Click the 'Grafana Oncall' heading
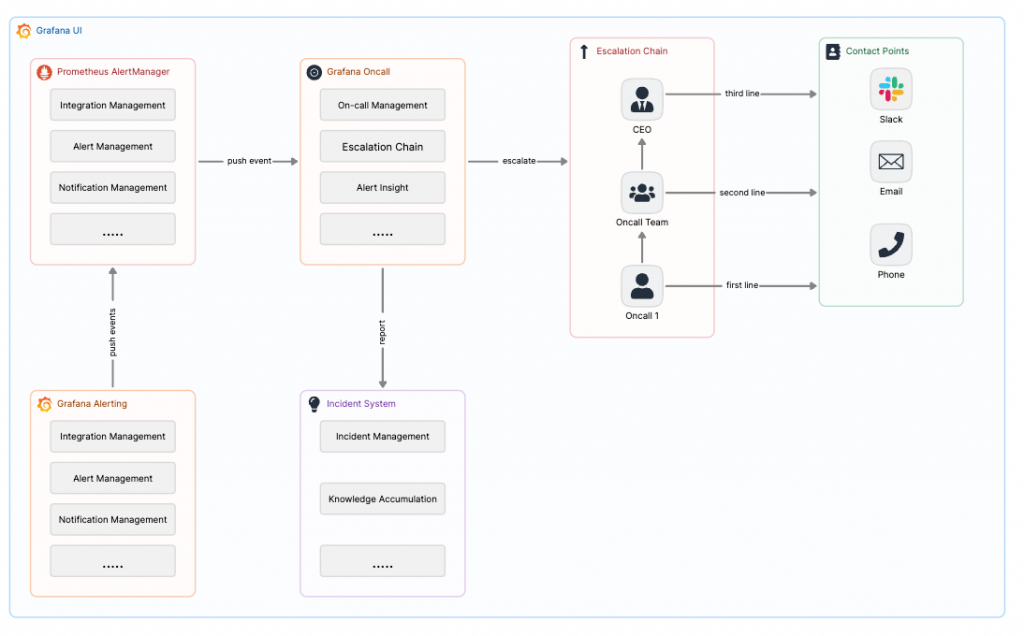 359,72
